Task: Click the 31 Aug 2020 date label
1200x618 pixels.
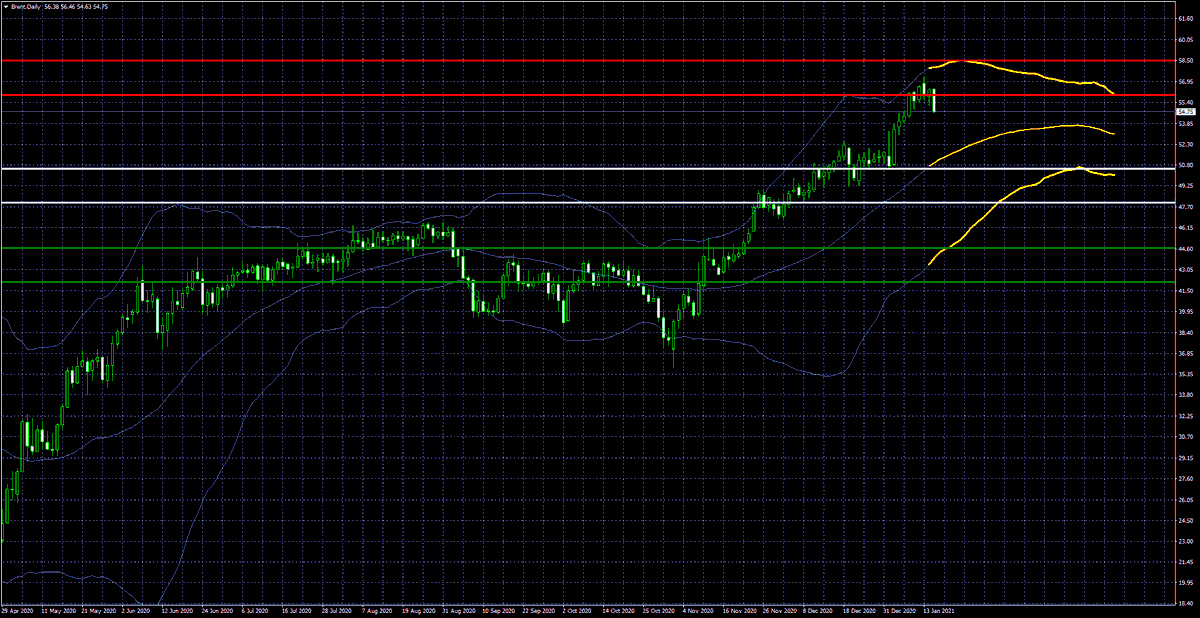Action: (458, 609)
